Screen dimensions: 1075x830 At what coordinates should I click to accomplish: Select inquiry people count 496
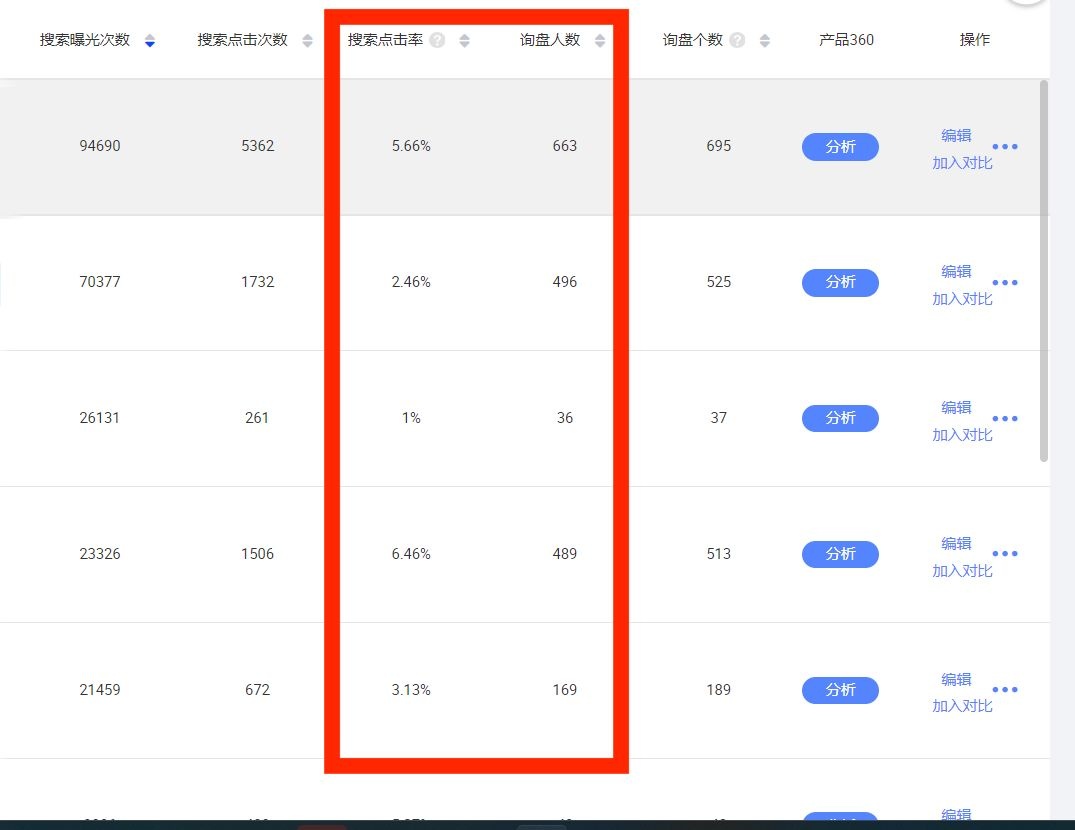pos(565,282)
